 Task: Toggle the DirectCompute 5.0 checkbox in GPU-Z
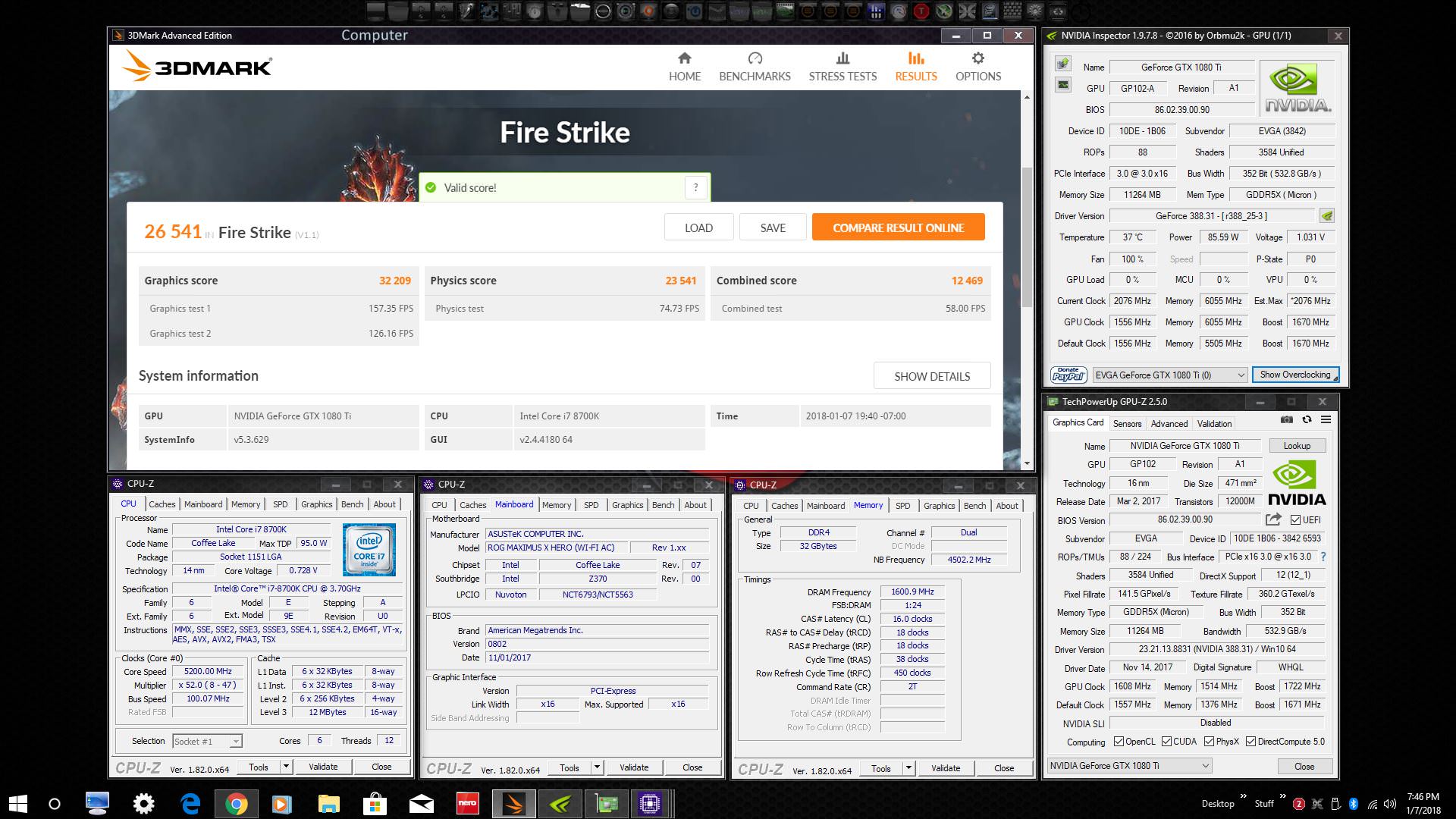coord(1250,742)
